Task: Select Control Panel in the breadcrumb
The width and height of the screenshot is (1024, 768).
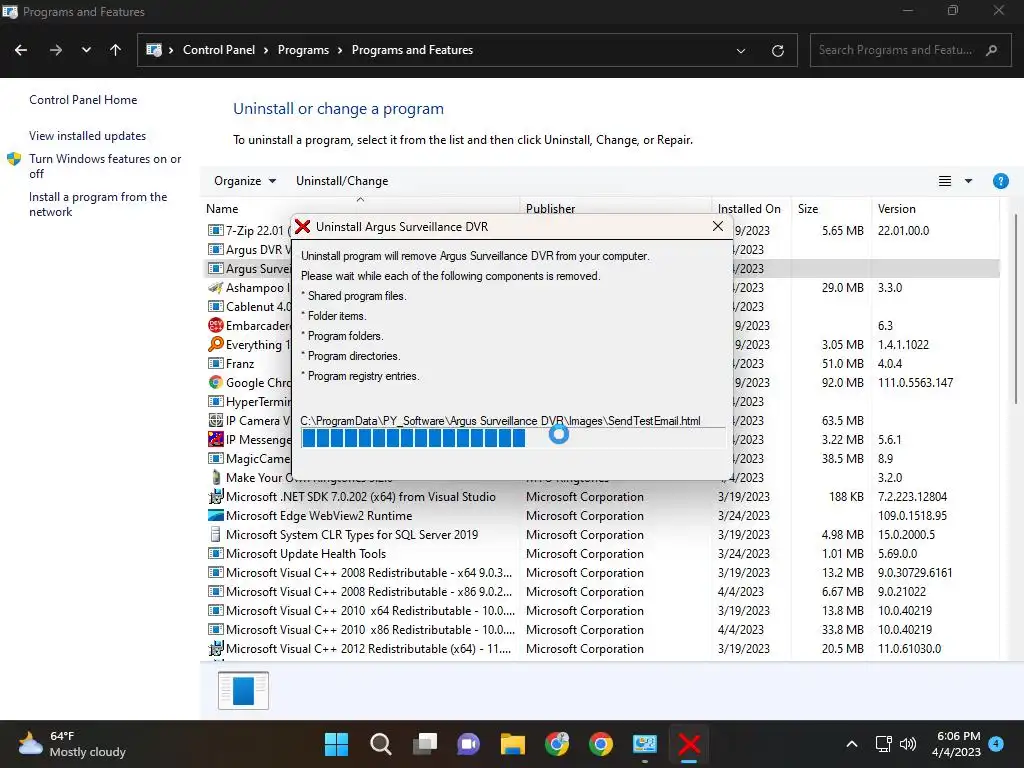Action: coord(219,50)
